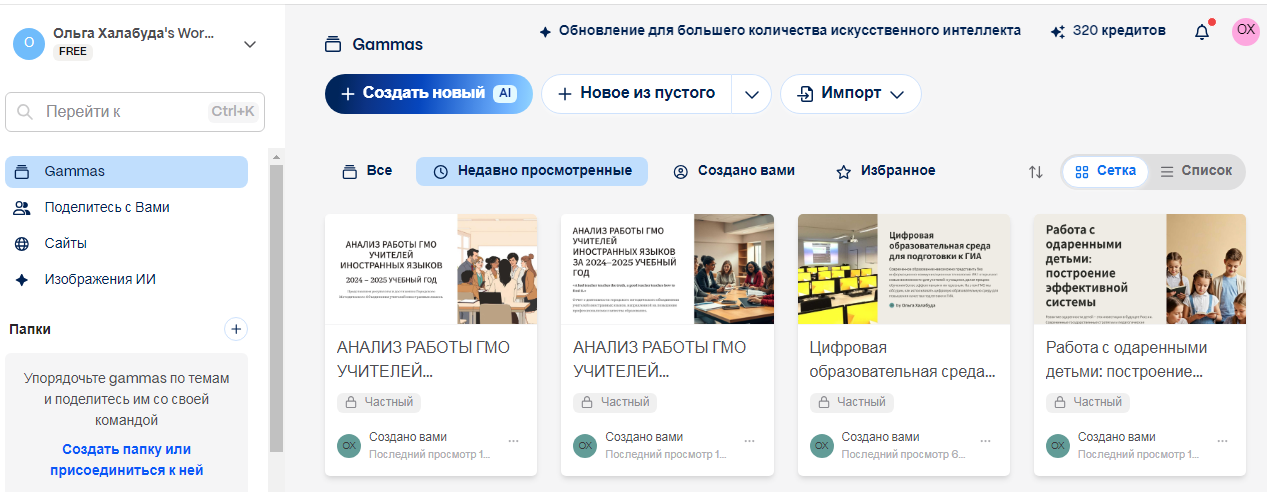
Task: Open the sort order arrows icon
Action: tap(1035, 172)
